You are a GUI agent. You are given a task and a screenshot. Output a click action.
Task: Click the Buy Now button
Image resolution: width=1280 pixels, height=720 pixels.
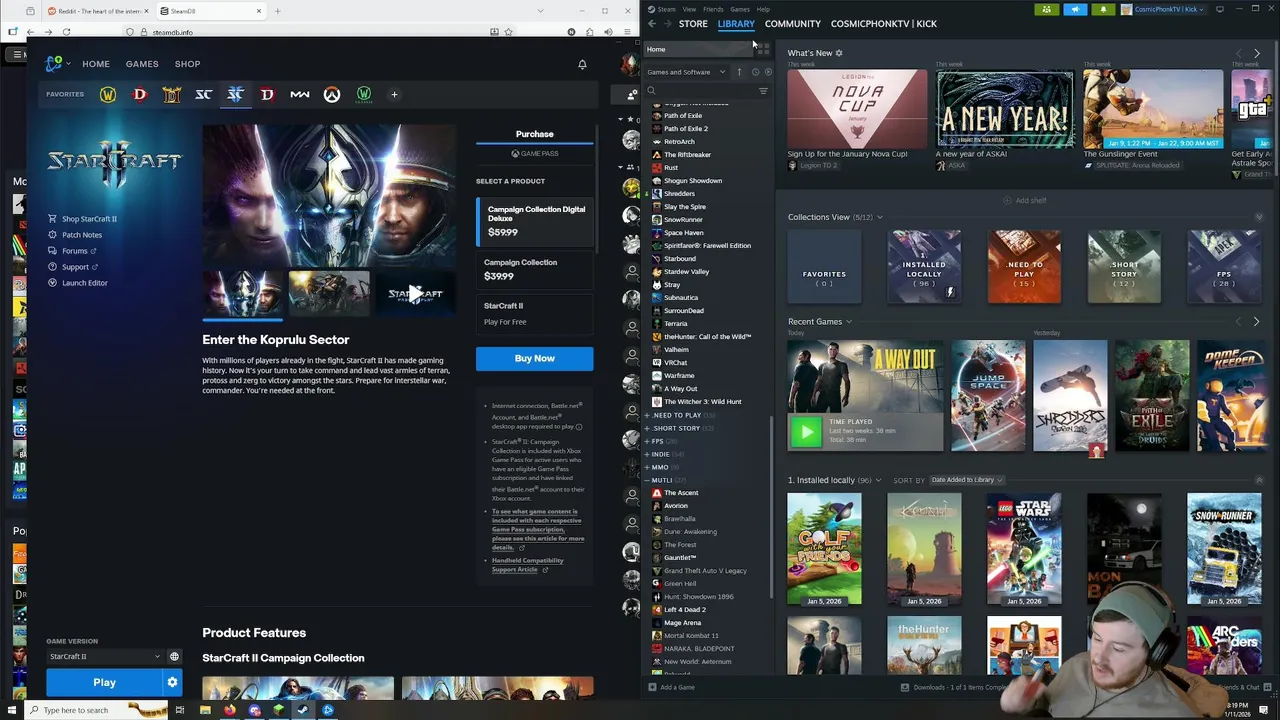[535, 358]
